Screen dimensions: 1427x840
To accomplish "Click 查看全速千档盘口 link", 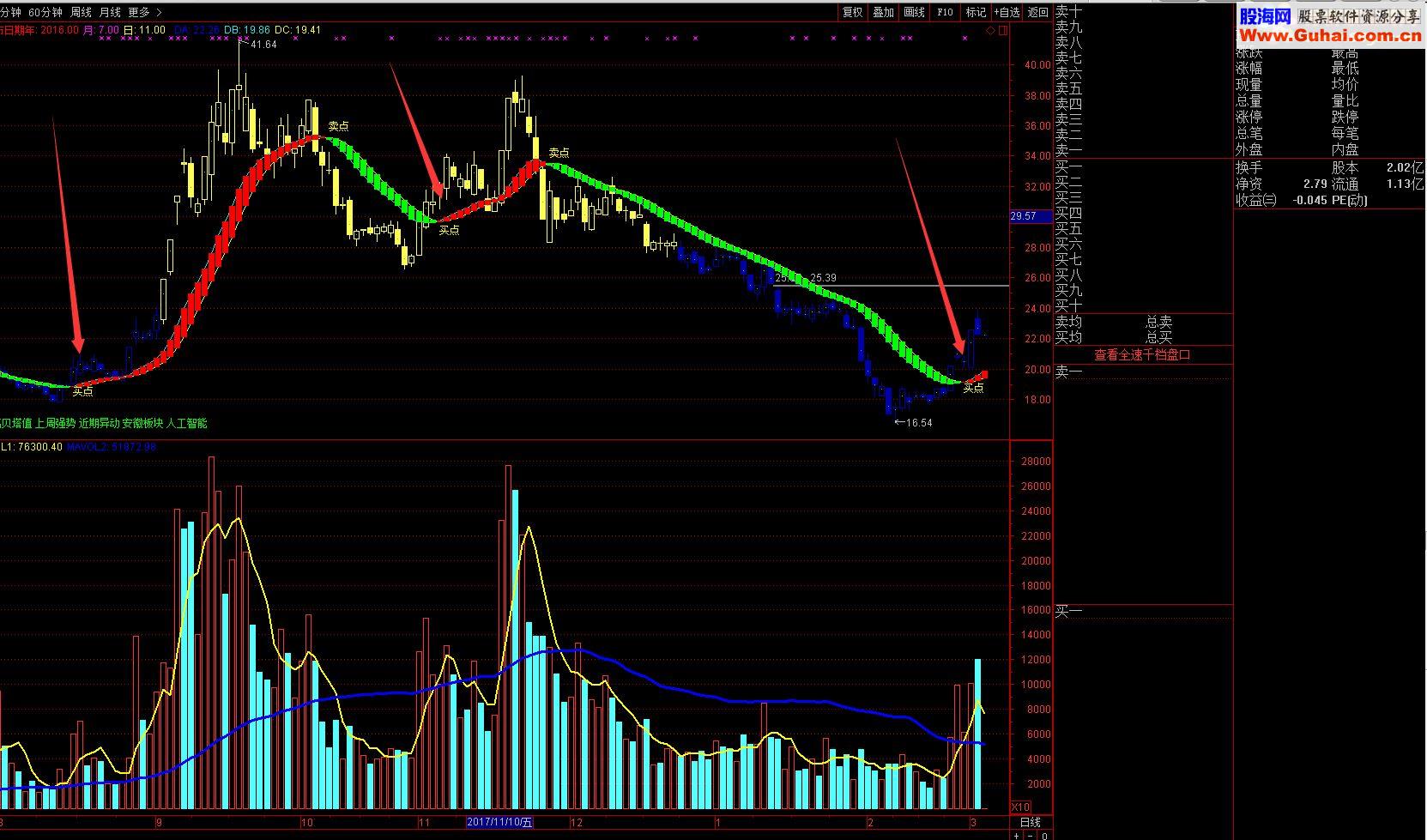I will (x=1142, y=354).
